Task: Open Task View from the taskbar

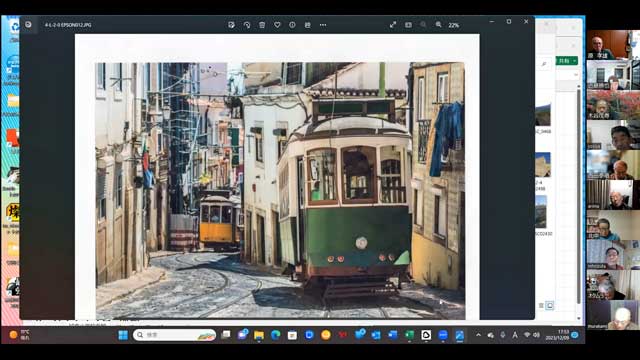Action: 226,335
